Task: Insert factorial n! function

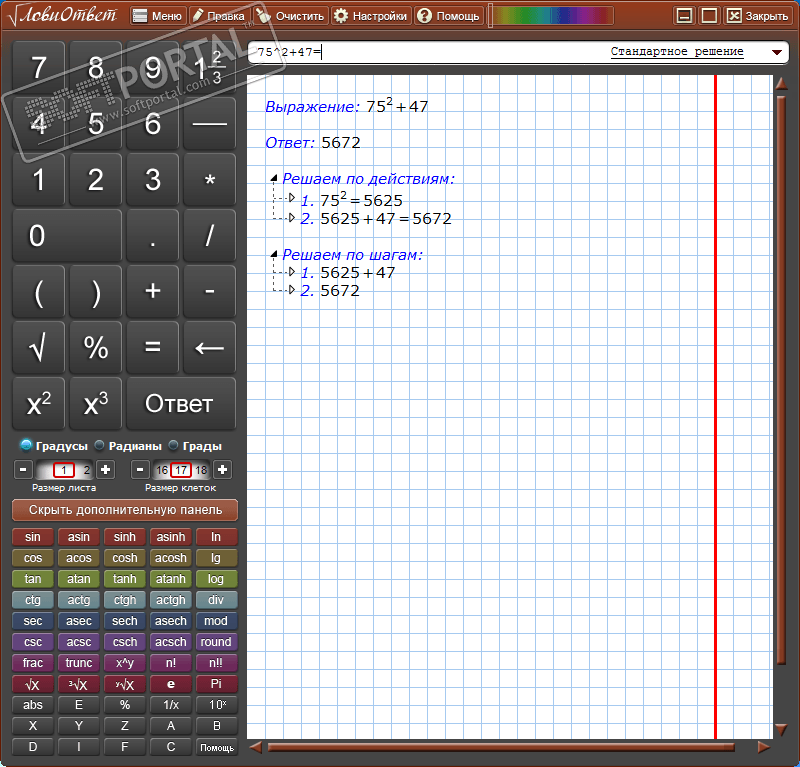Action: pyautogui.click(x=170, y=663)
